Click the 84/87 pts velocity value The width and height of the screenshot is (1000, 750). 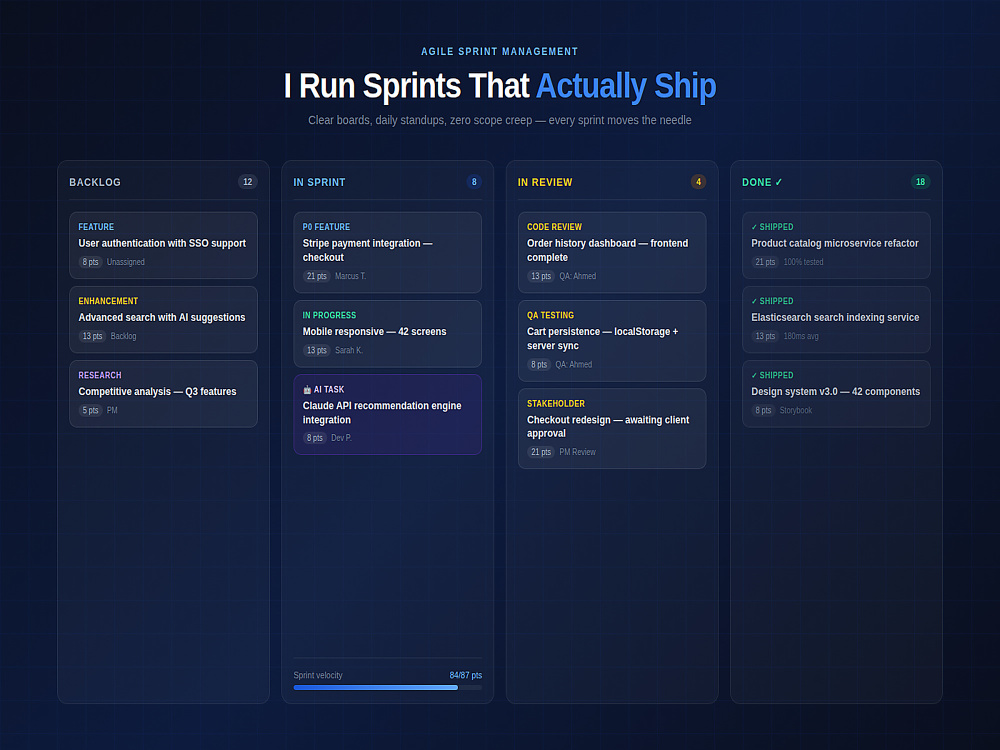pyautogui.click(x=466, y=675)
